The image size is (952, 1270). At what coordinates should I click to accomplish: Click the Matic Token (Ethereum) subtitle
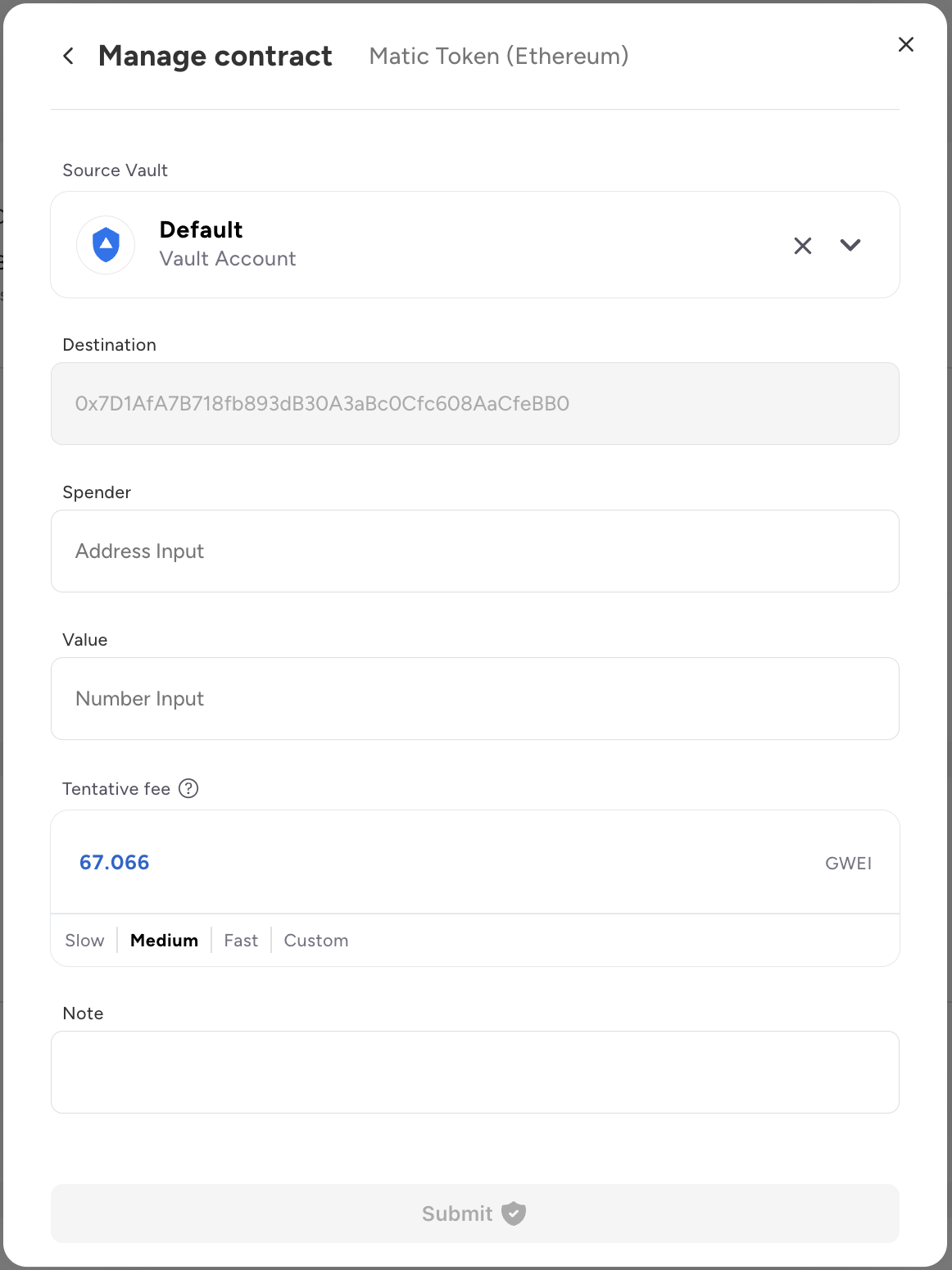pyautogui.click(x=499, y=56)
